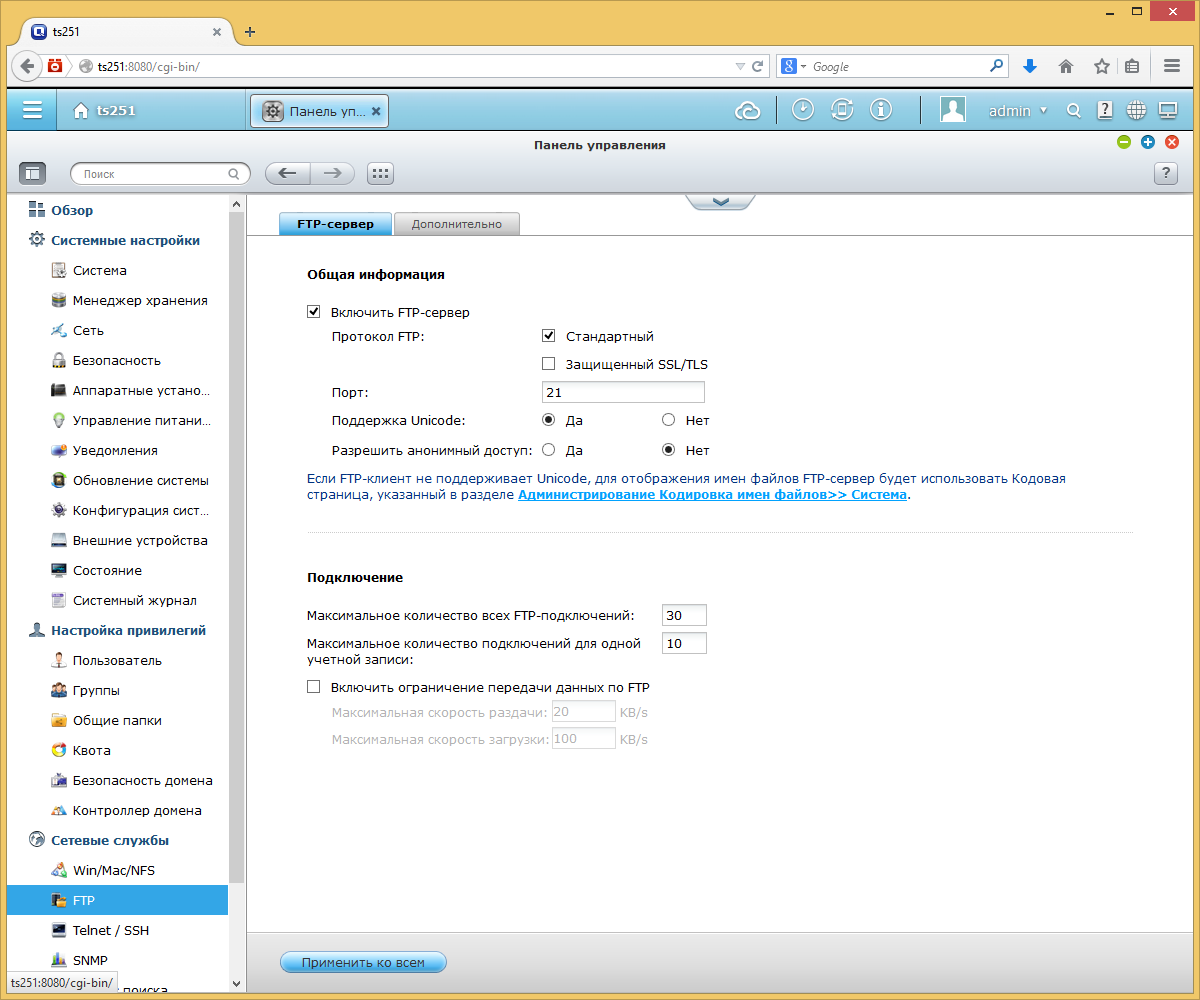Open the Обзор sidebar item
Image resolution: width=1200 pixels, height=1000 pixels.
coord(60,210)
